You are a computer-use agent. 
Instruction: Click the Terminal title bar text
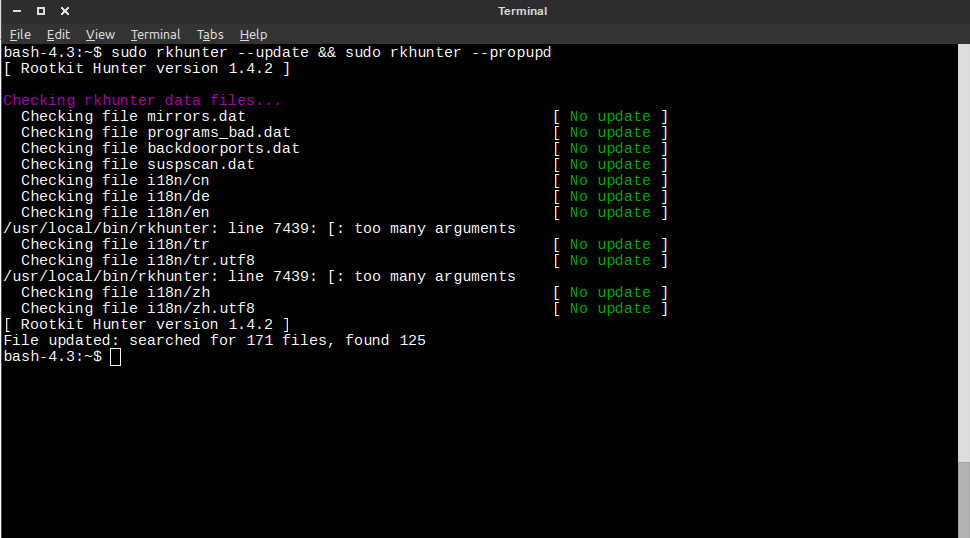pyautogui.click(x=522, y=11)
